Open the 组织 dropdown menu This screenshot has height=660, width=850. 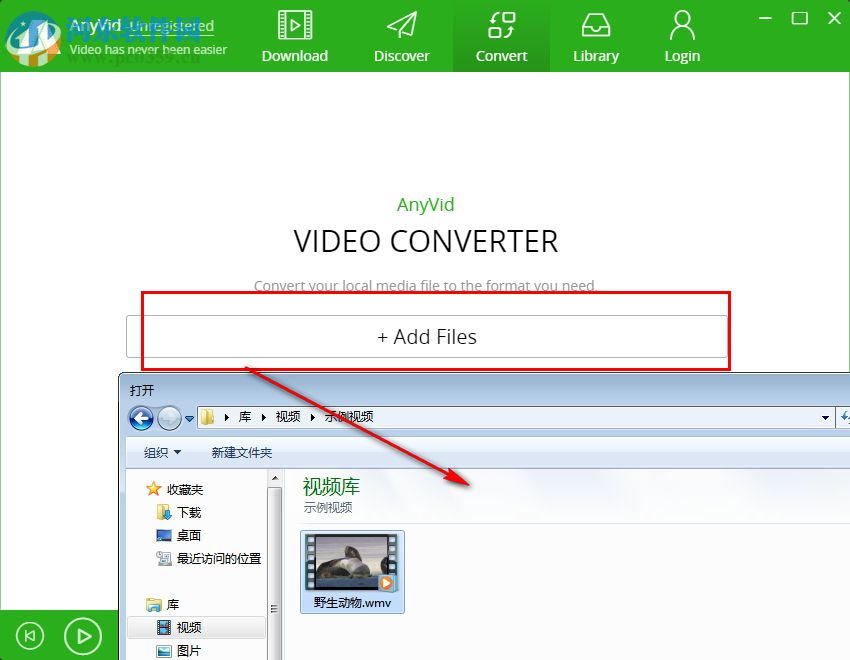[160, 452]
